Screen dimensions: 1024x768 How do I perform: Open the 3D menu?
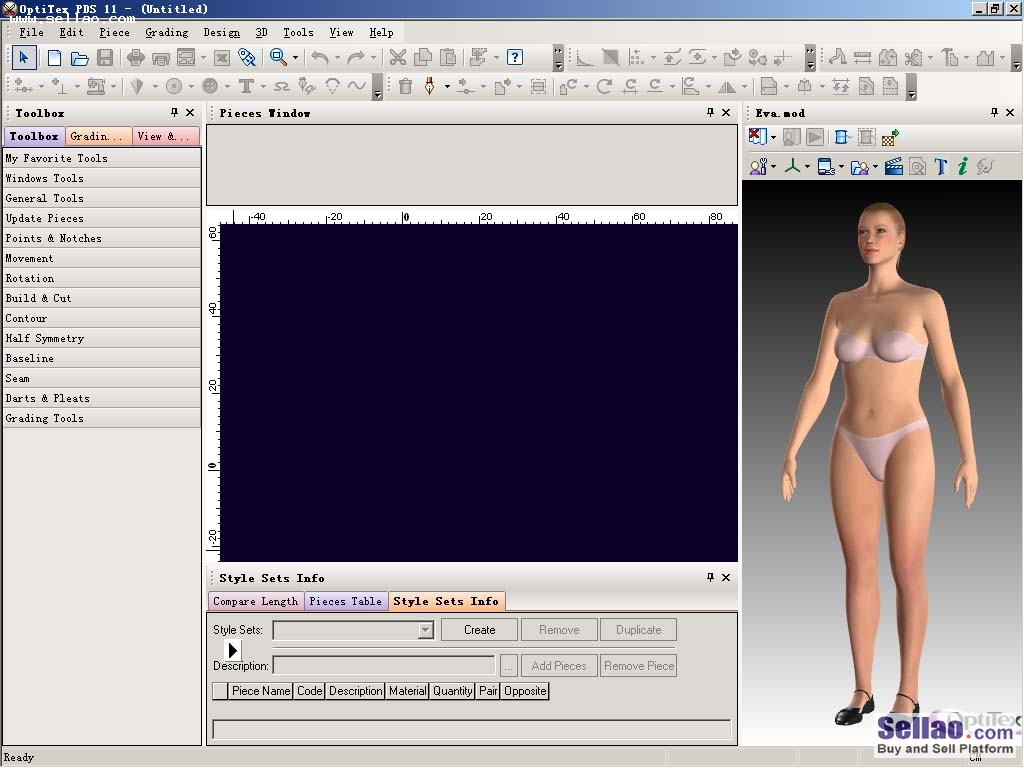(261, 33)
